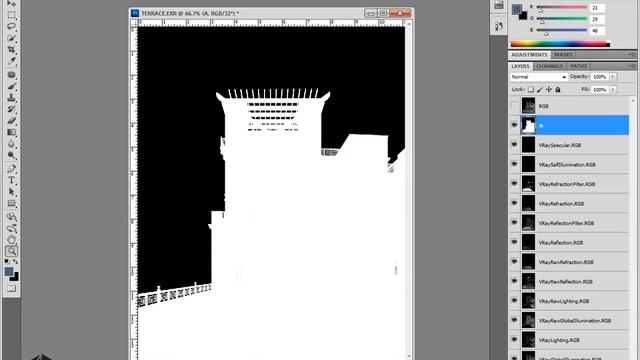Select the Move tool
Viewport: 640px width, 360px height.
click(x=11, y=3)
